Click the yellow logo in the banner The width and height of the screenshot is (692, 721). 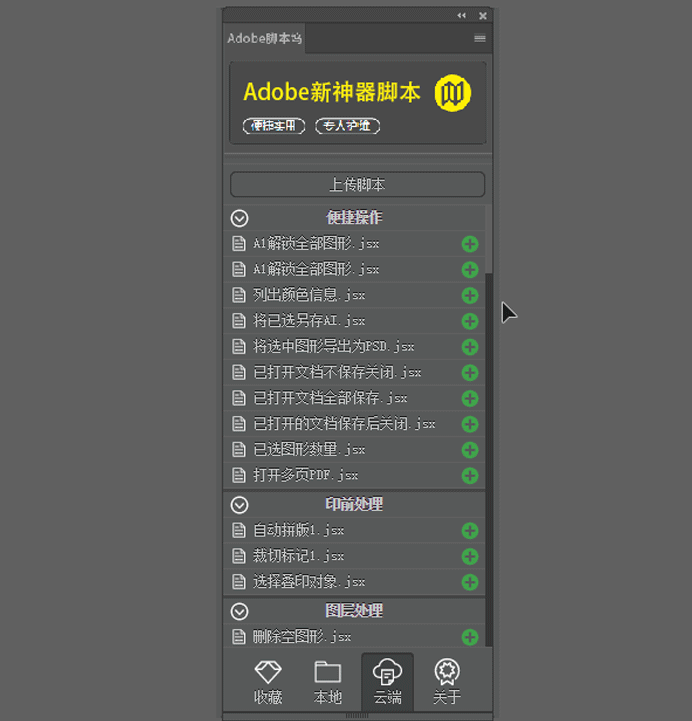coord(452,94)
